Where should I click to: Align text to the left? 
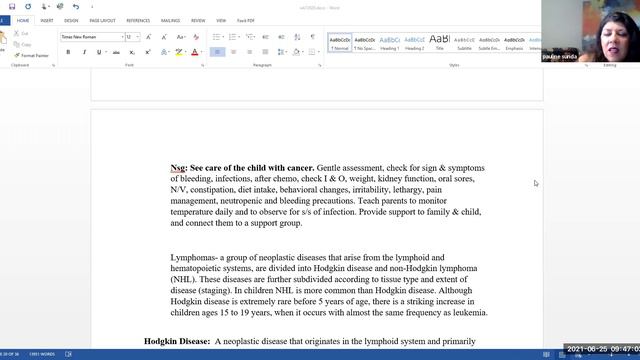218,52
